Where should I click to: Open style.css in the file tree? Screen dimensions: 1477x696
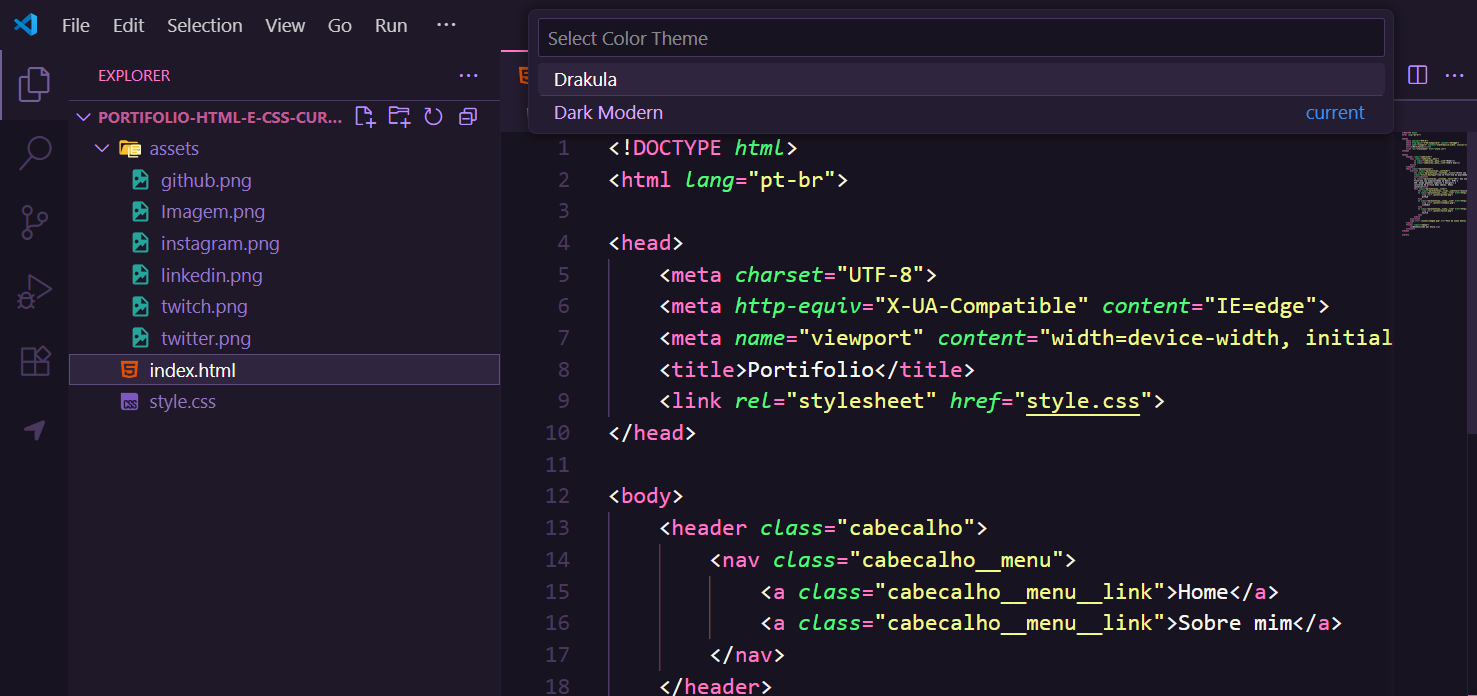click(x=182, y=402)
